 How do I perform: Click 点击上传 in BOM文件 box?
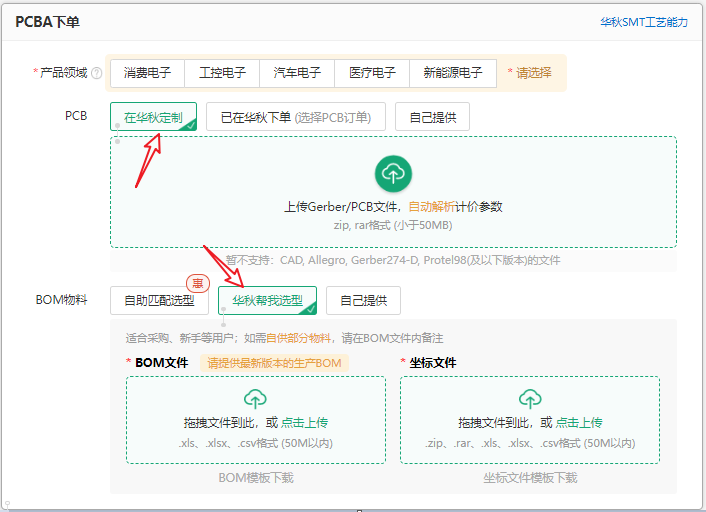(304, 422)
